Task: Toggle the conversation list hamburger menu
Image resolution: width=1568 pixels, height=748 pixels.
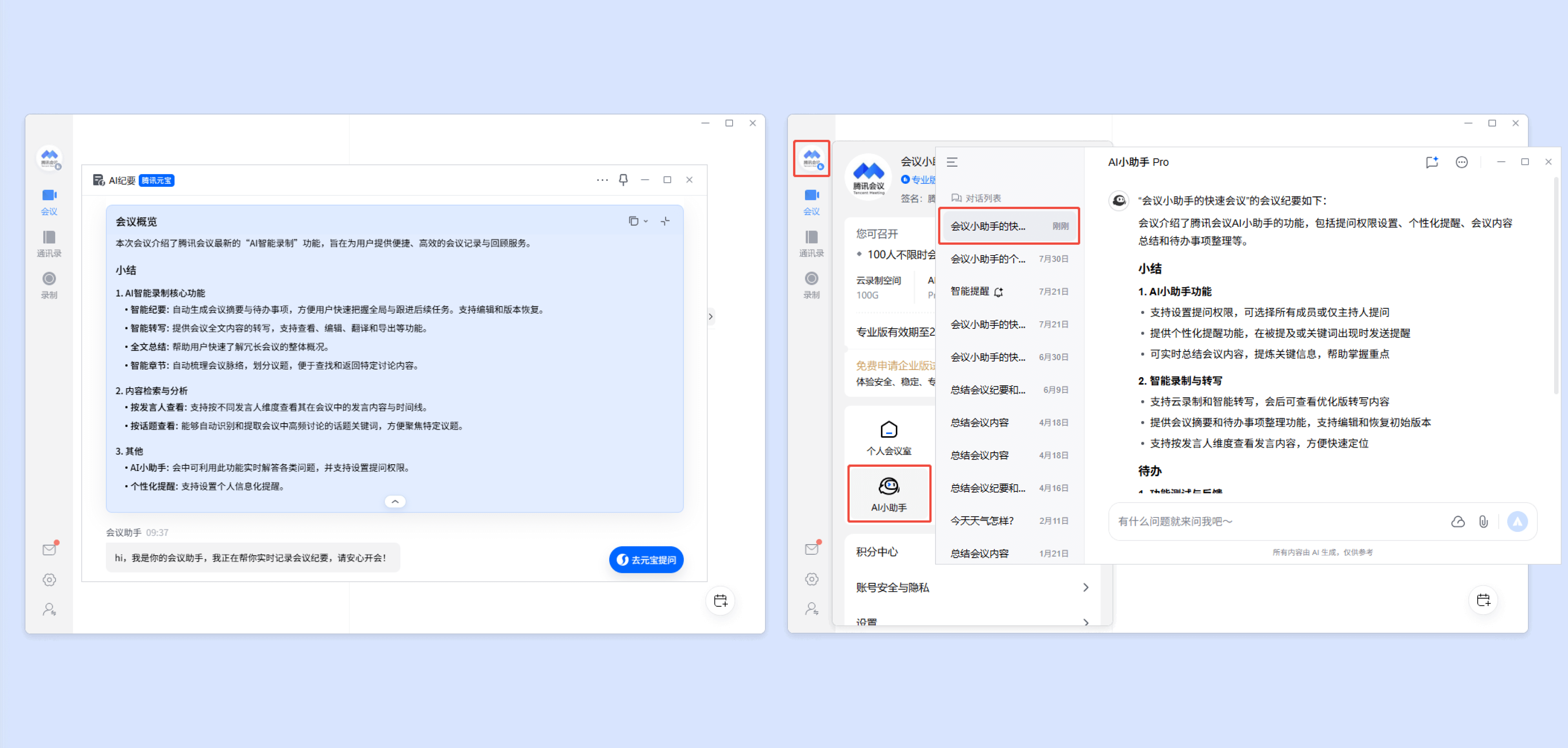Action: click(x=952, y=162)
